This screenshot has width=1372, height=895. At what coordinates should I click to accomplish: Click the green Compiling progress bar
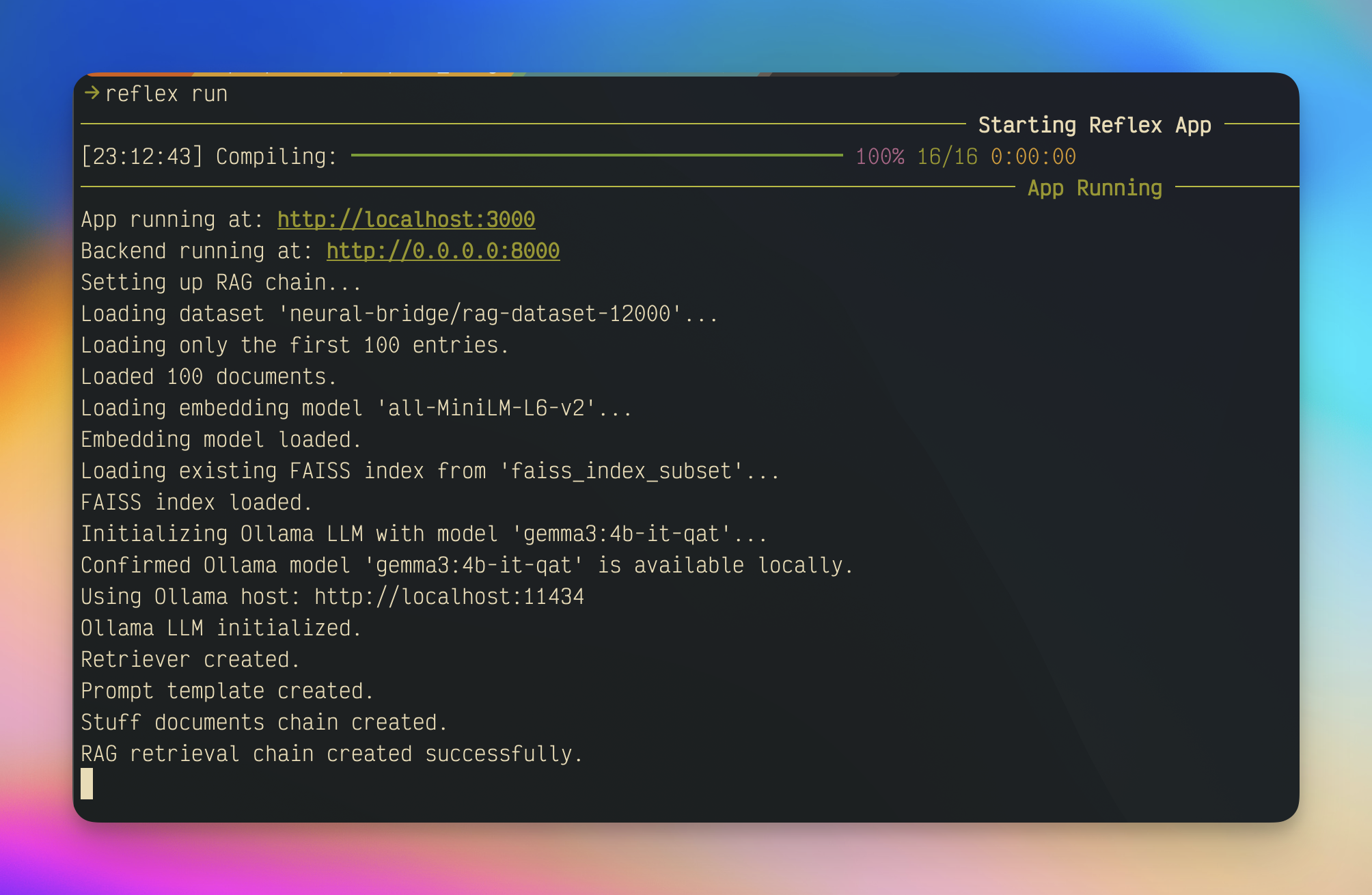596,156
